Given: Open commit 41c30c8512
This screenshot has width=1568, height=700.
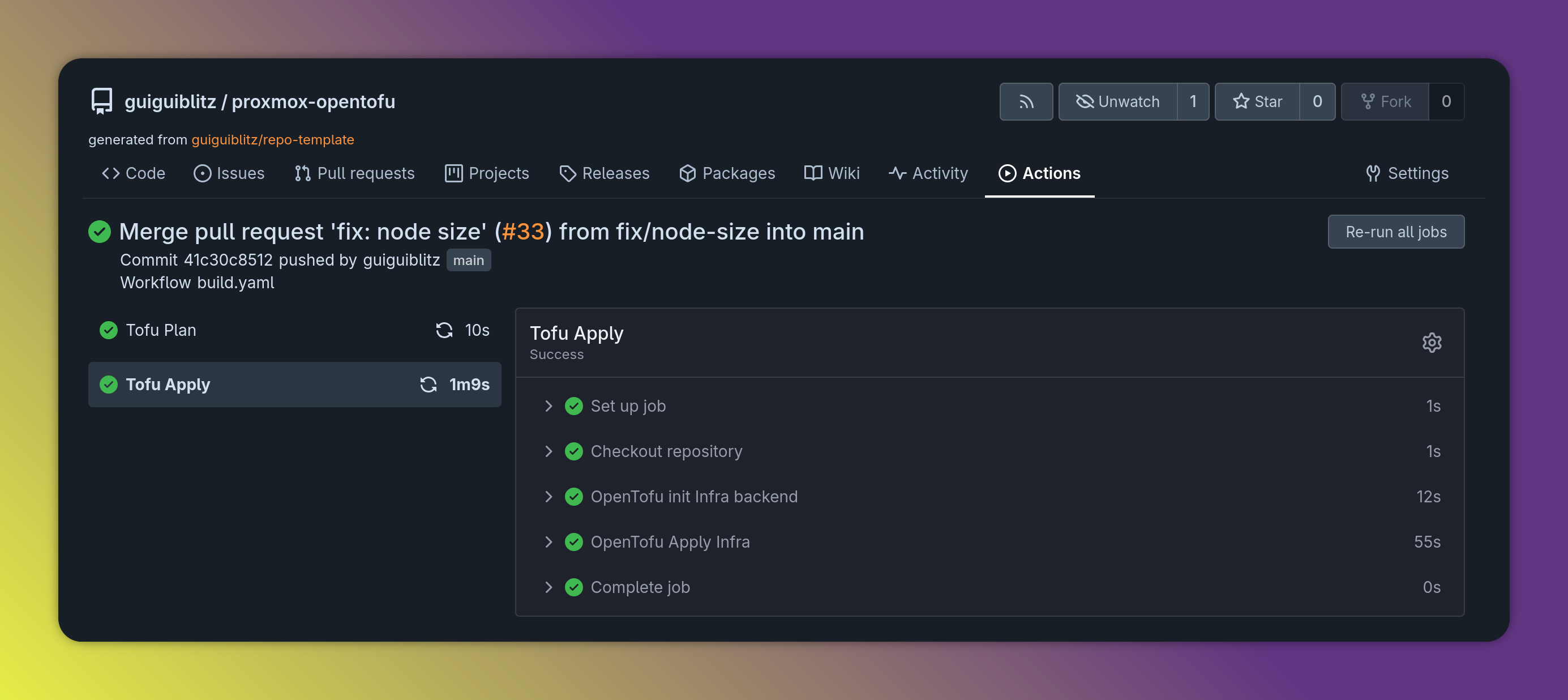Looking at the screenshot, I should point(228,260).
